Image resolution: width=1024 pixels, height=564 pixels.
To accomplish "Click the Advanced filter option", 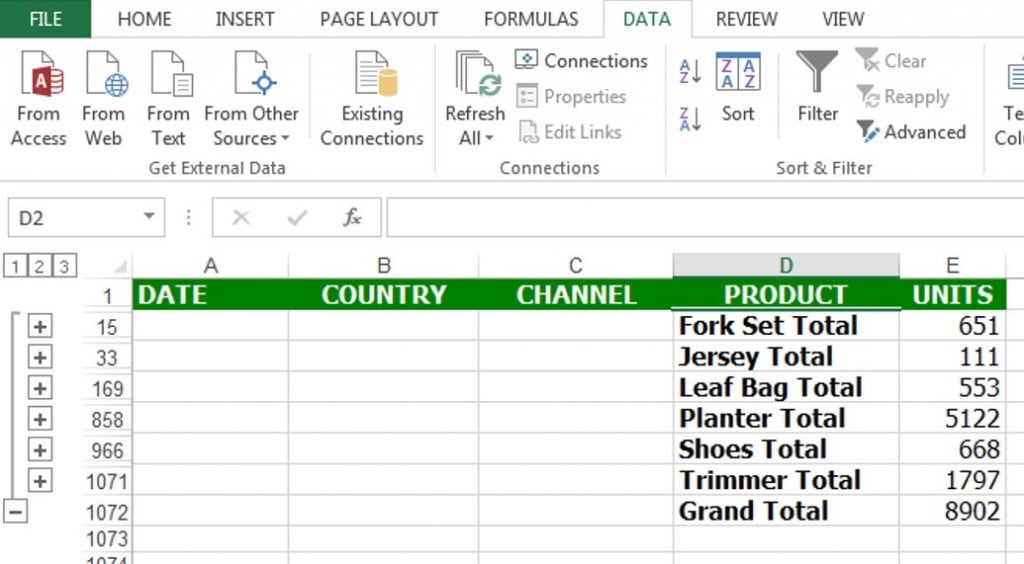I will 911,132.
